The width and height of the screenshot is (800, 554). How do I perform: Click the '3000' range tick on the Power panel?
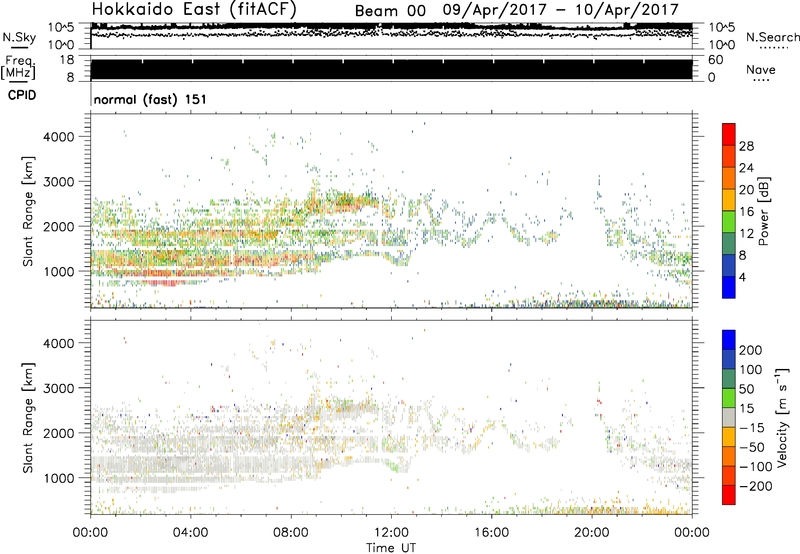click(59, 182)
